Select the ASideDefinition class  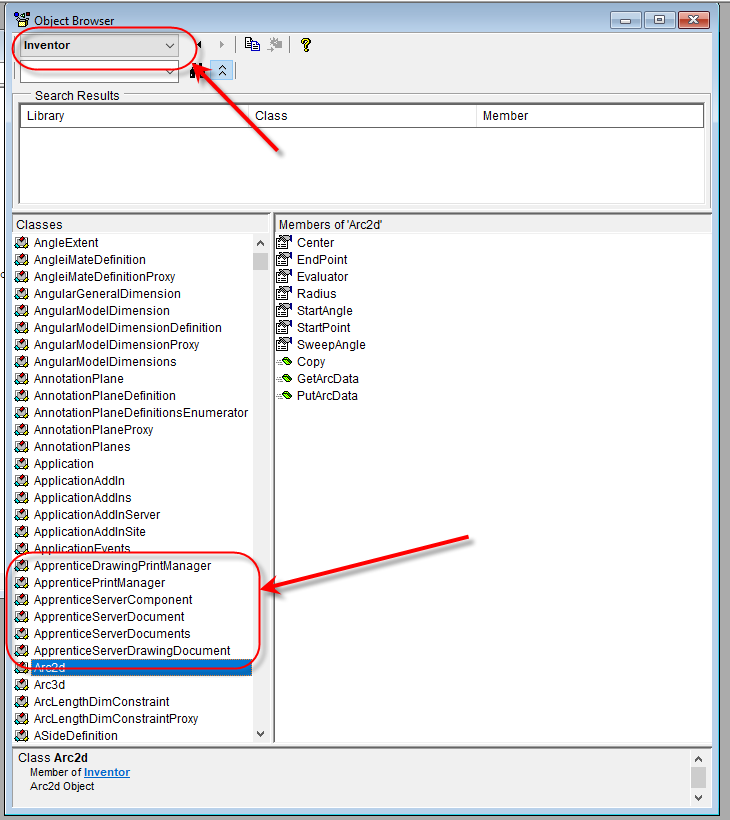(75, 736)
